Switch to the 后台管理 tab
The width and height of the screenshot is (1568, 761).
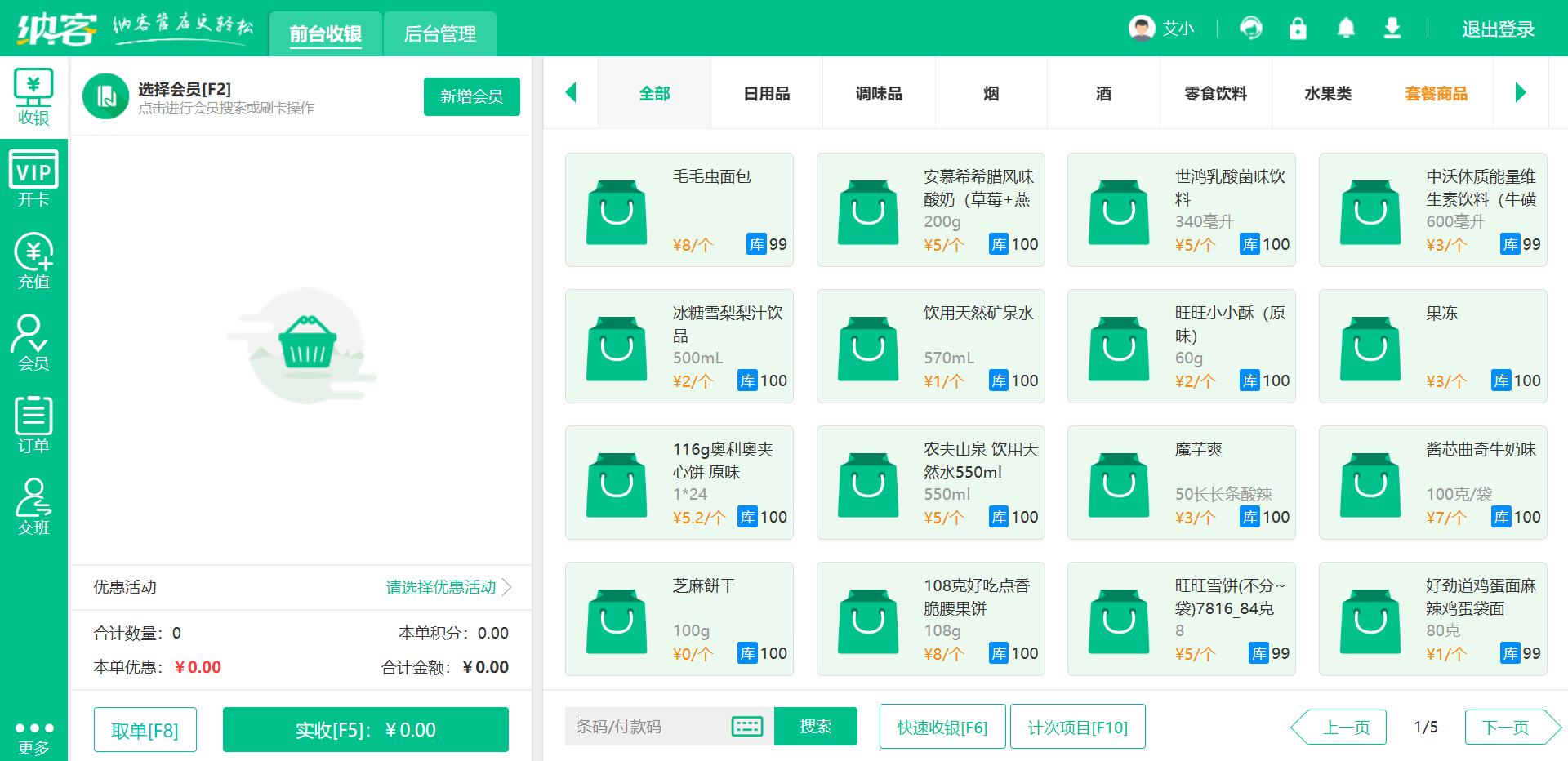(x=439, y=33)
